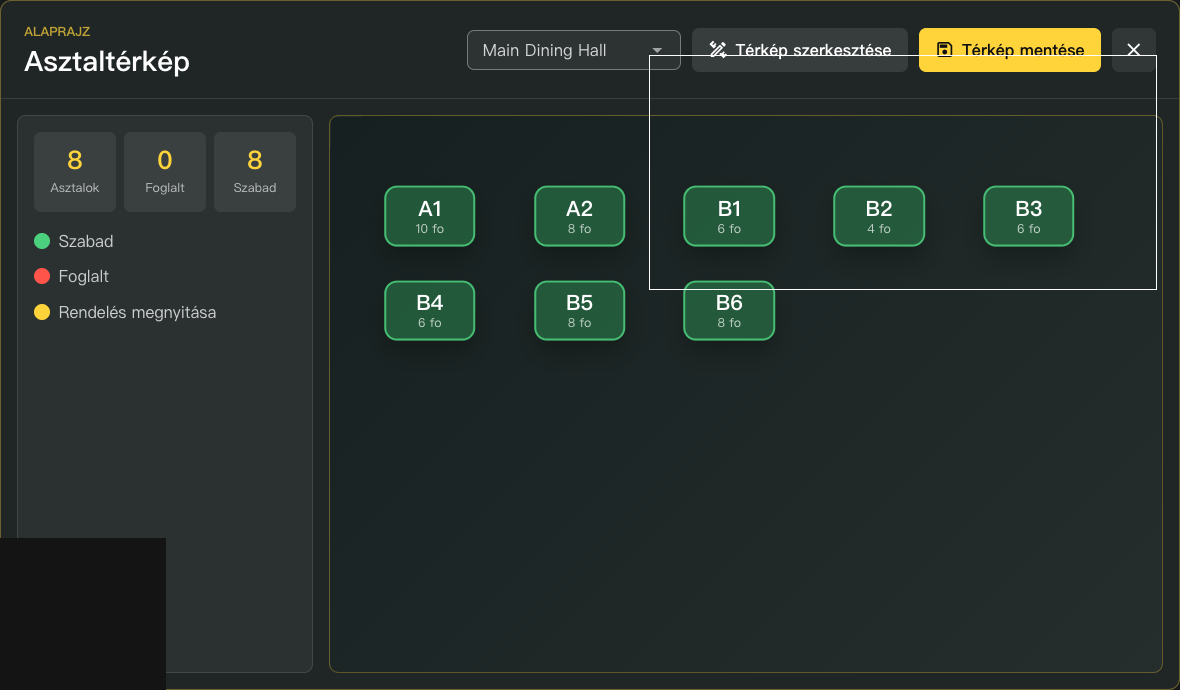The width and height of the screenshot is (1180, 690).
Task: Click the Szabad count card showing 8
Action: (x=255, y=172)
